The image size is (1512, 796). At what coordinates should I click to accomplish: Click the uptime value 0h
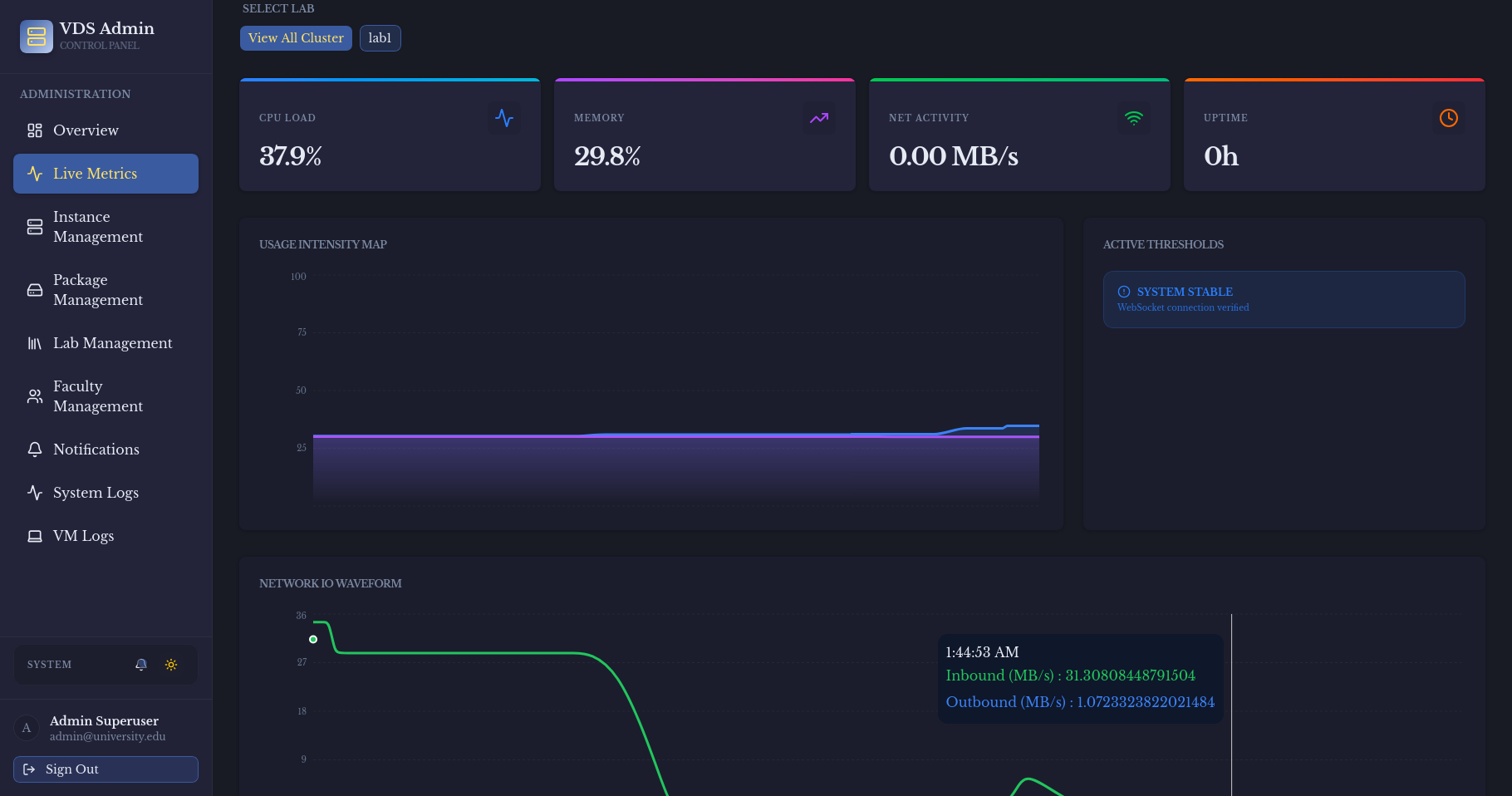(x=1221, y=156)
